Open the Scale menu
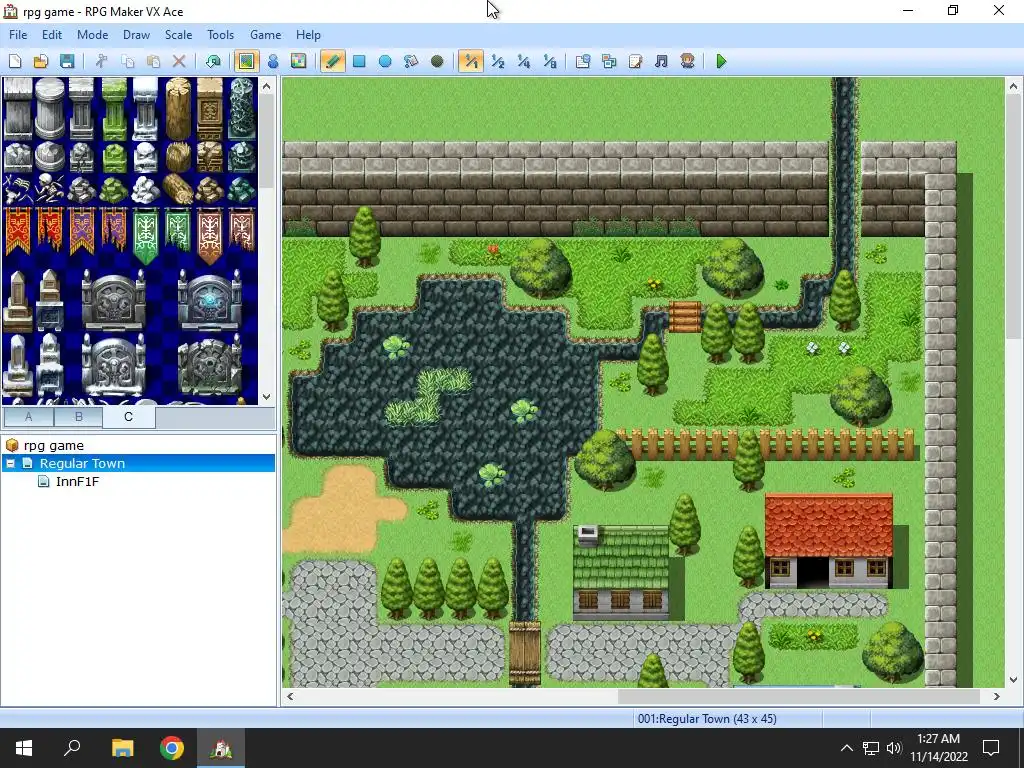 (x=178, y=35)
